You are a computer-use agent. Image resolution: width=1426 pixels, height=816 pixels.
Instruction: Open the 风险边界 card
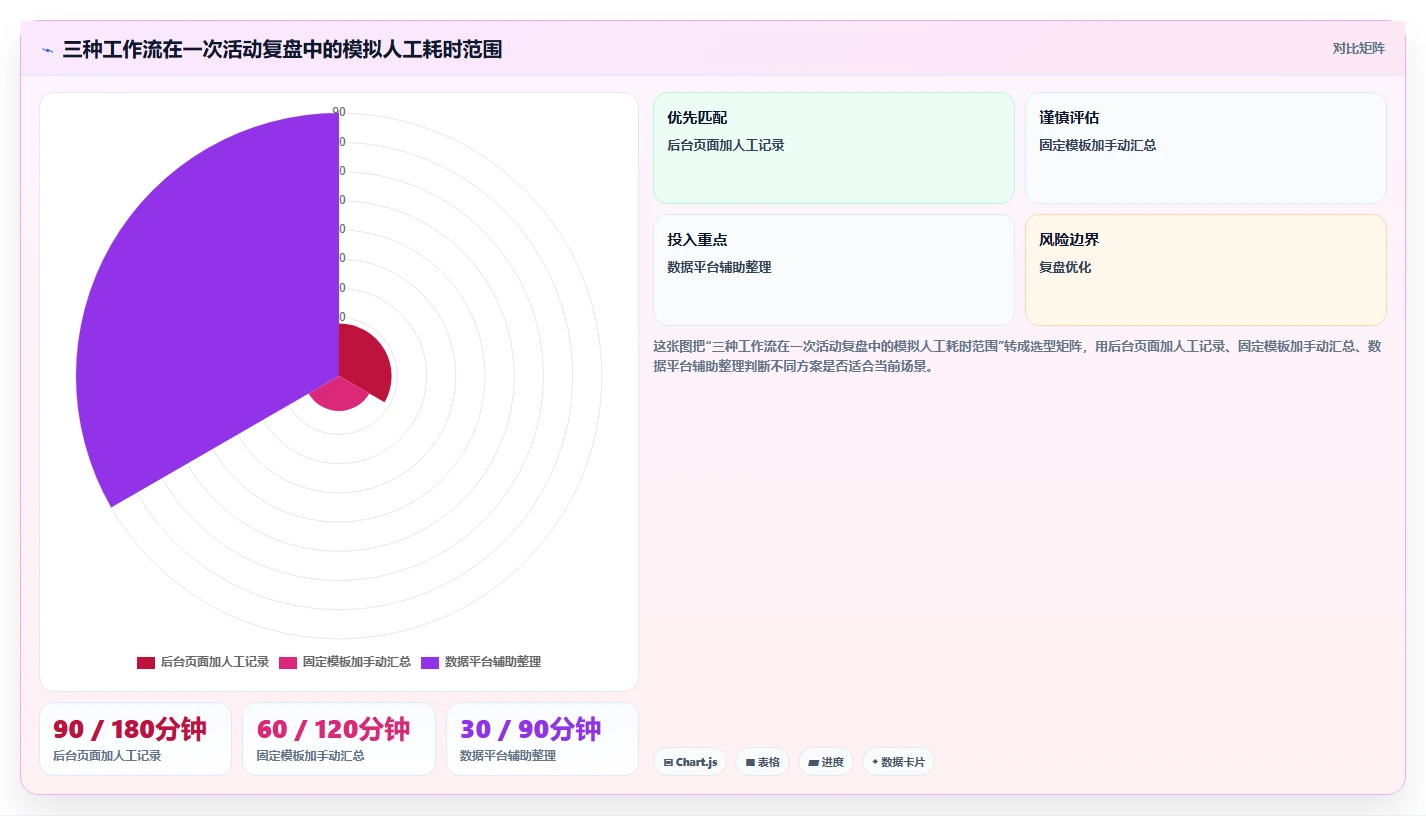coord(1205,270)
